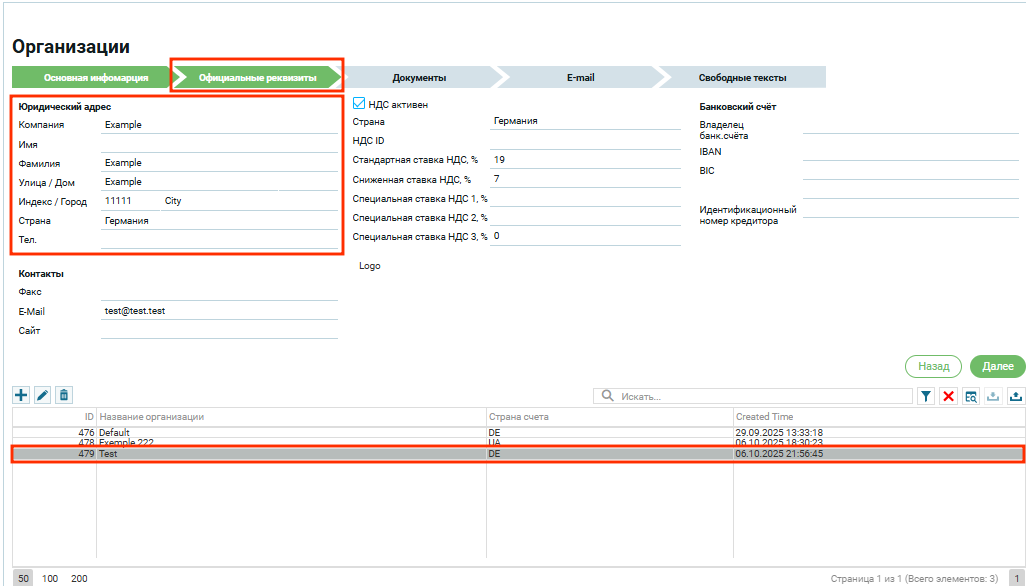Open the Страна field in Юридический адрес

(x=219, y=221)
